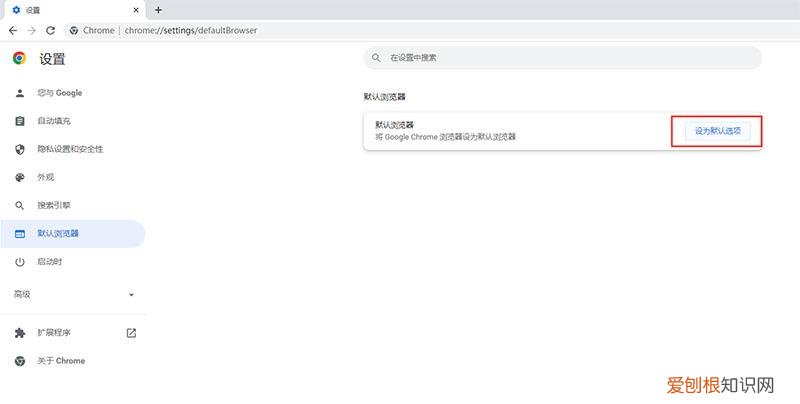Click the magnifier icon in settings search box

[x=376, y=58]
